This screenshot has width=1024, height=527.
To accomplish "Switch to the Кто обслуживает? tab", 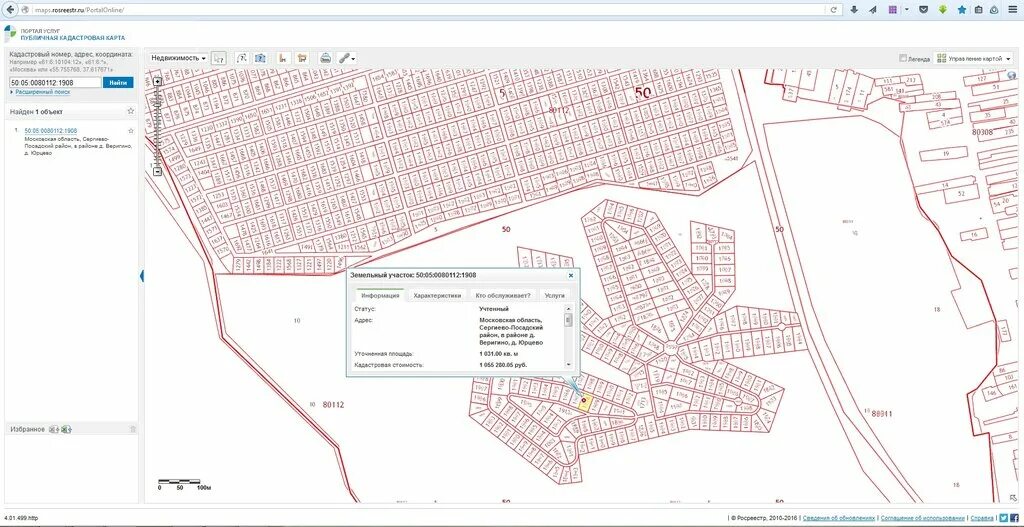I will 503,295.
